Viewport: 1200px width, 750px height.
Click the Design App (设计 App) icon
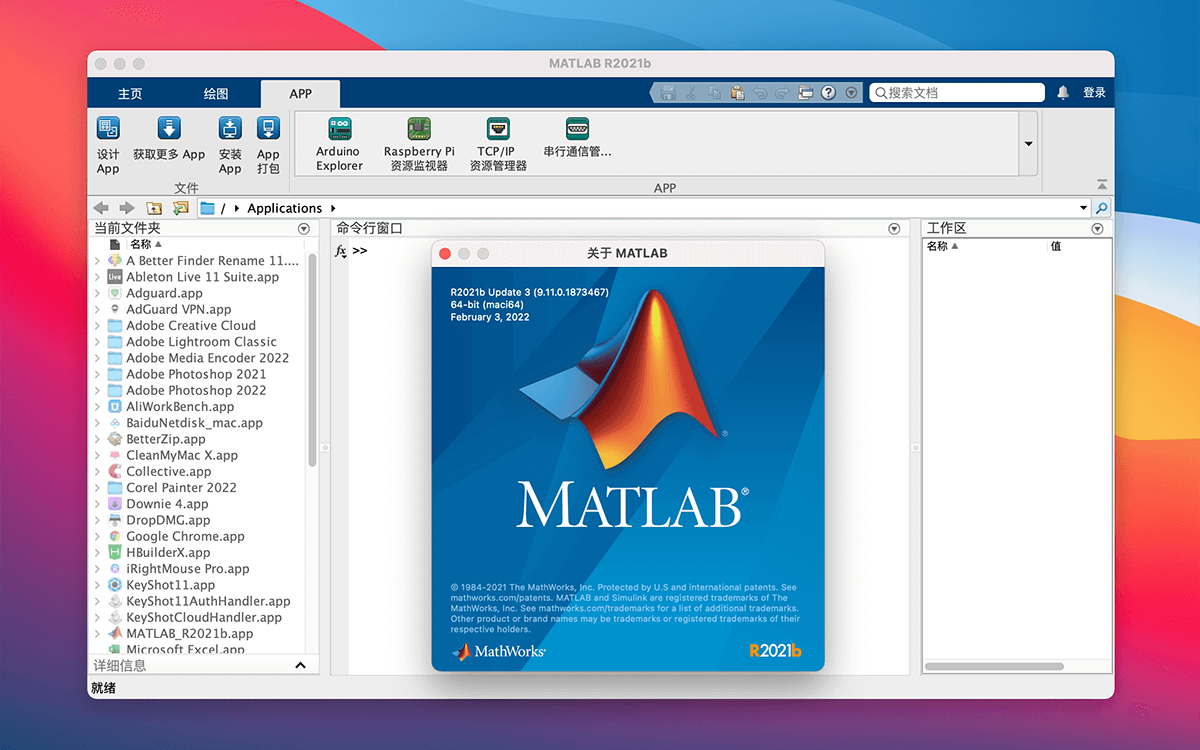tap(108, 128)
